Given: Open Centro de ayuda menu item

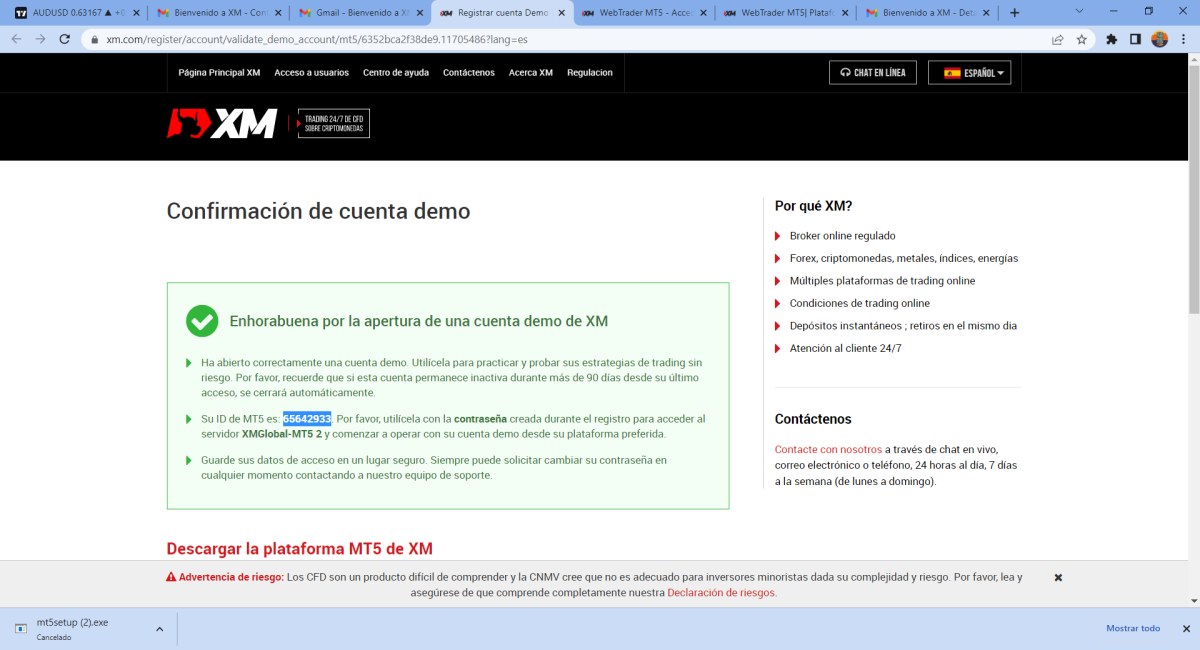Looking at the screenshot, I should 396,73.
